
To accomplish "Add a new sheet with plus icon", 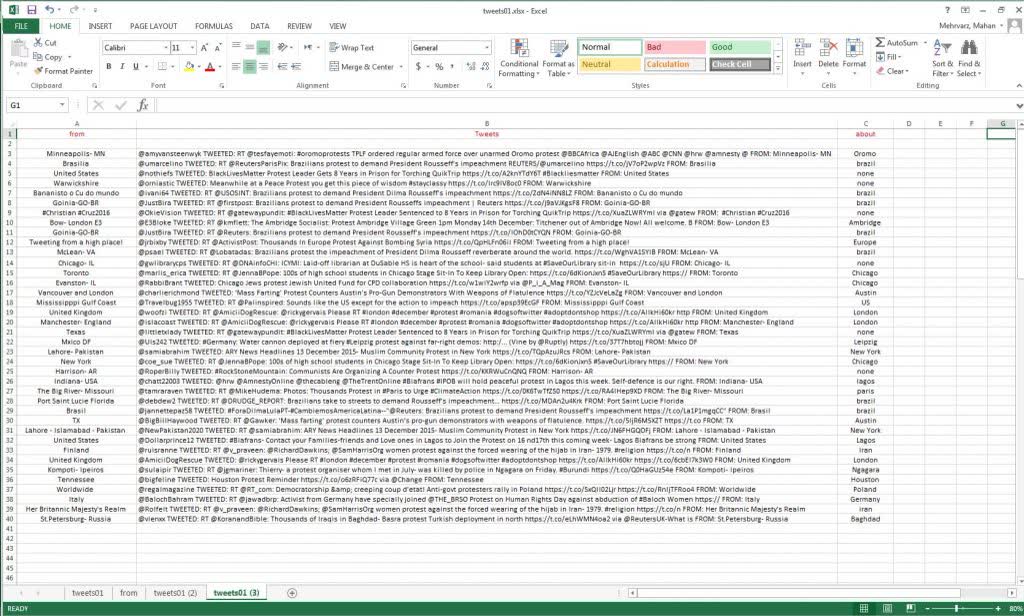I will tap(292, 593).
